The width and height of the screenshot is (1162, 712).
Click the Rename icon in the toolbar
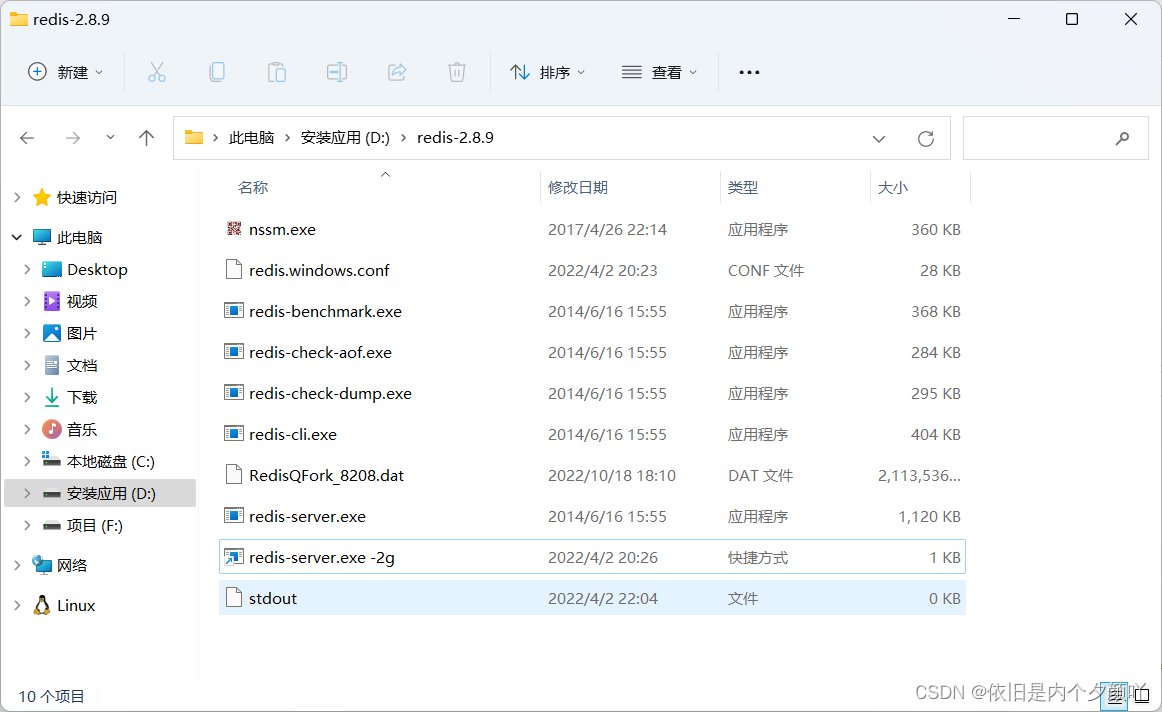(x=336, y=71)
